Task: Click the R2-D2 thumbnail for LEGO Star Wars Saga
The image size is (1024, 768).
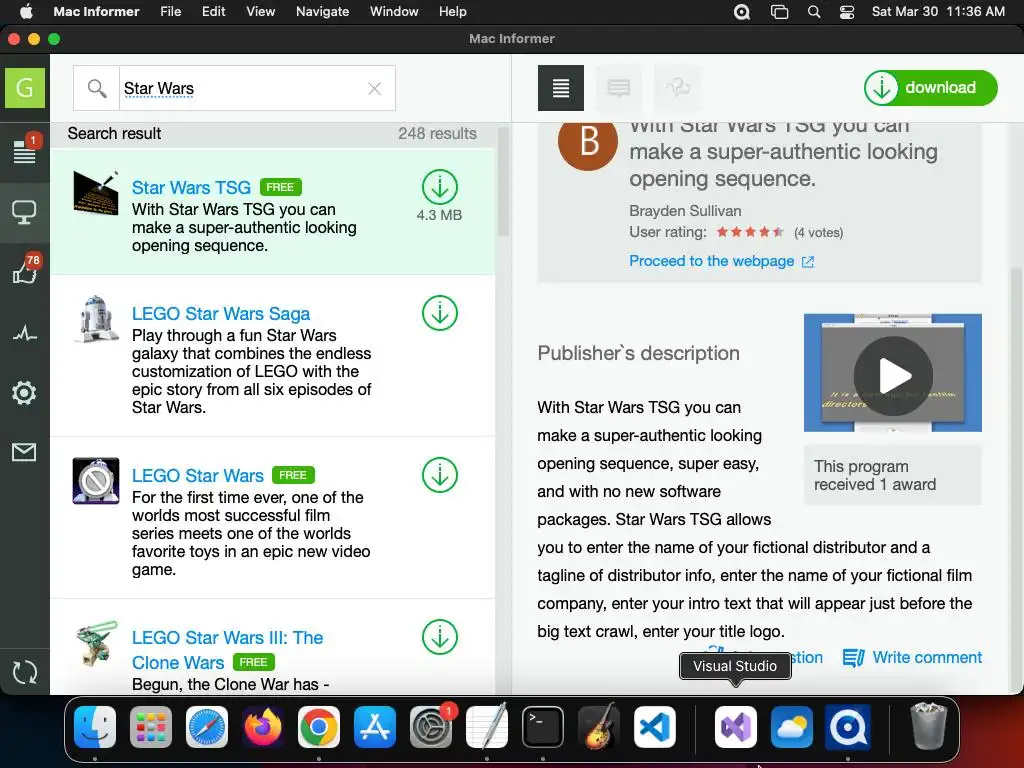Action: 96,319
